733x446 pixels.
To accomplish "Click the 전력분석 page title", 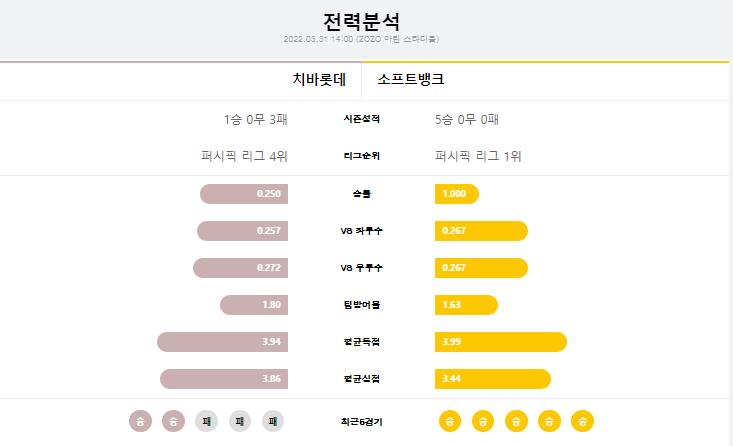I will point(361,21).
